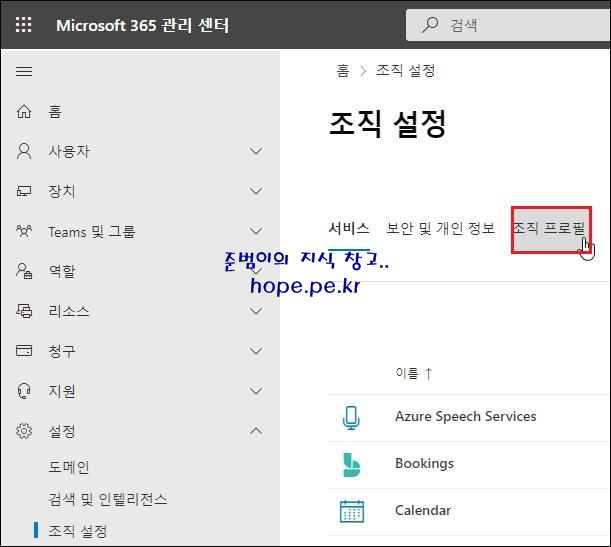Click the 장치 device icon
Screen dimensions: 611x547
24,191
